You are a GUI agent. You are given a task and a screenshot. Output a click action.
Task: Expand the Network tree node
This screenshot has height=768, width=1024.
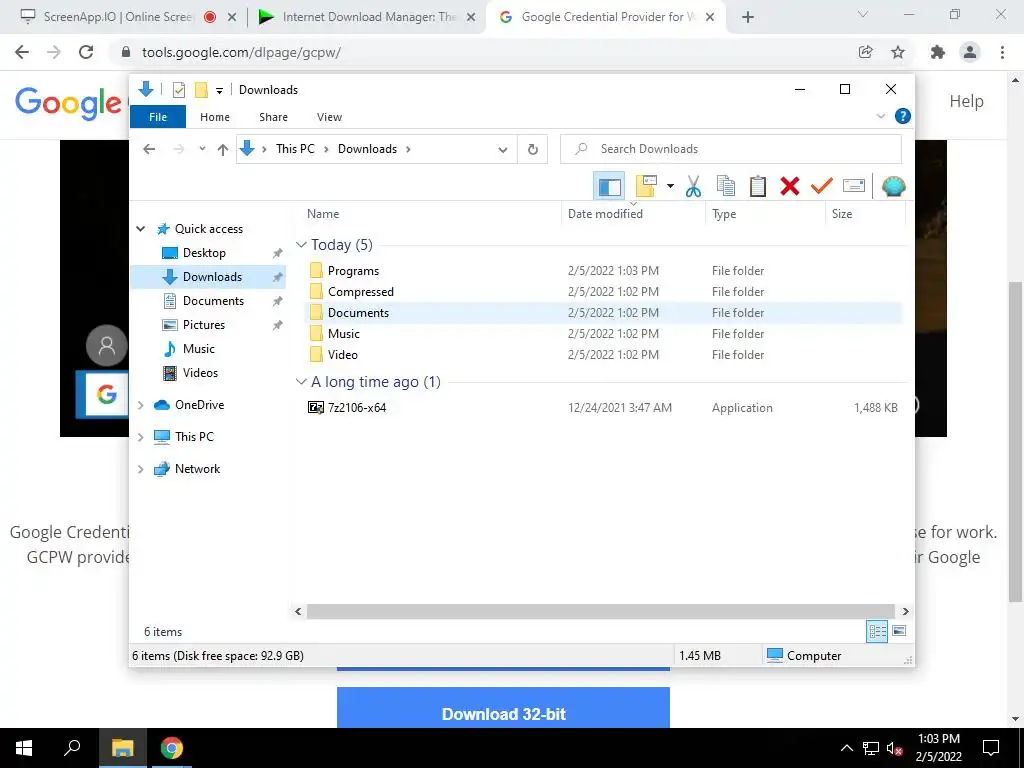tap(140, 469)
